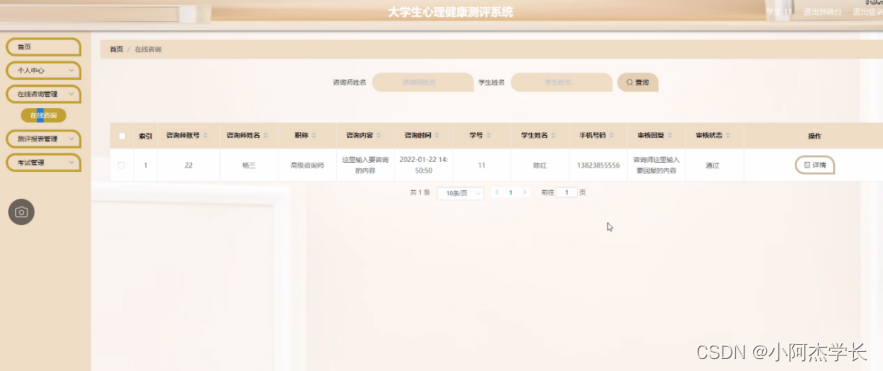The height and width of the screenshot is (371, 883).
Task: Sort by 学号 column arrows
Action: pos(488,136)
